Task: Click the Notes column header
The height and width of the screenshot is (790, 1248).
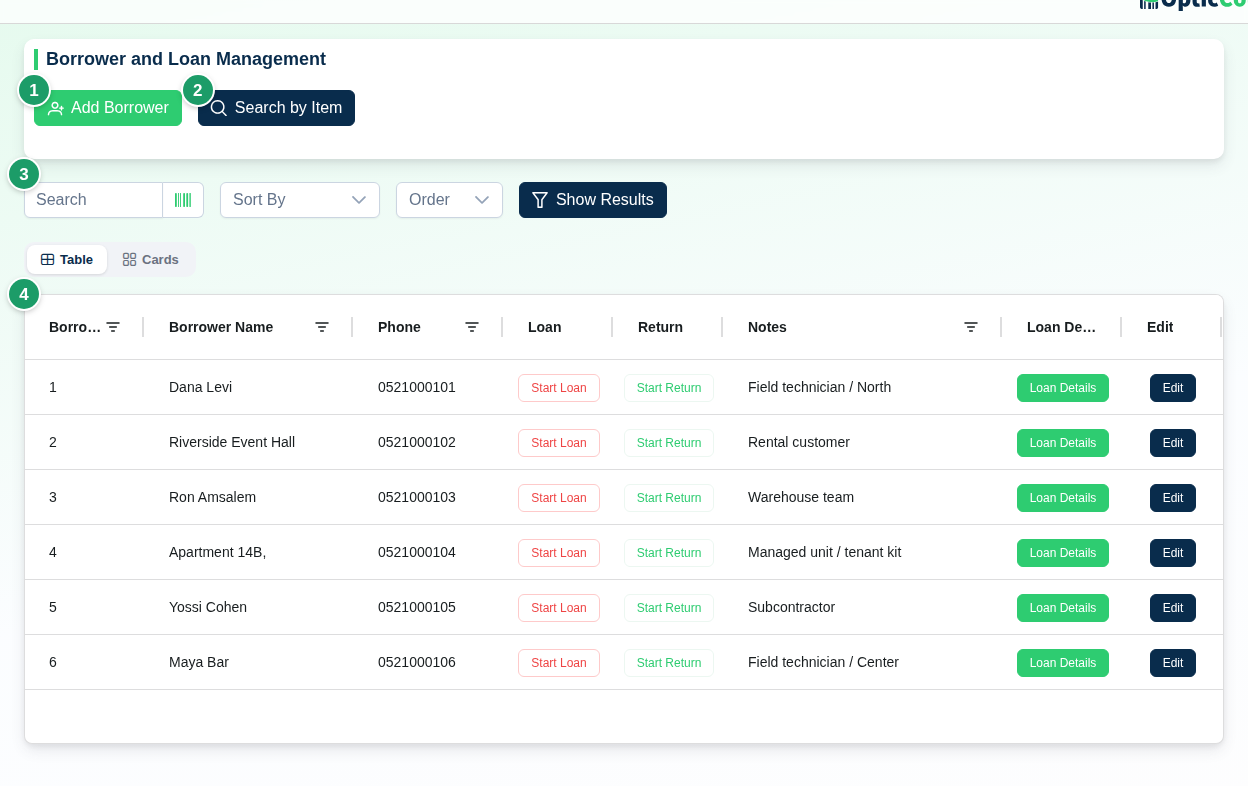Action: tap(767, 327)
